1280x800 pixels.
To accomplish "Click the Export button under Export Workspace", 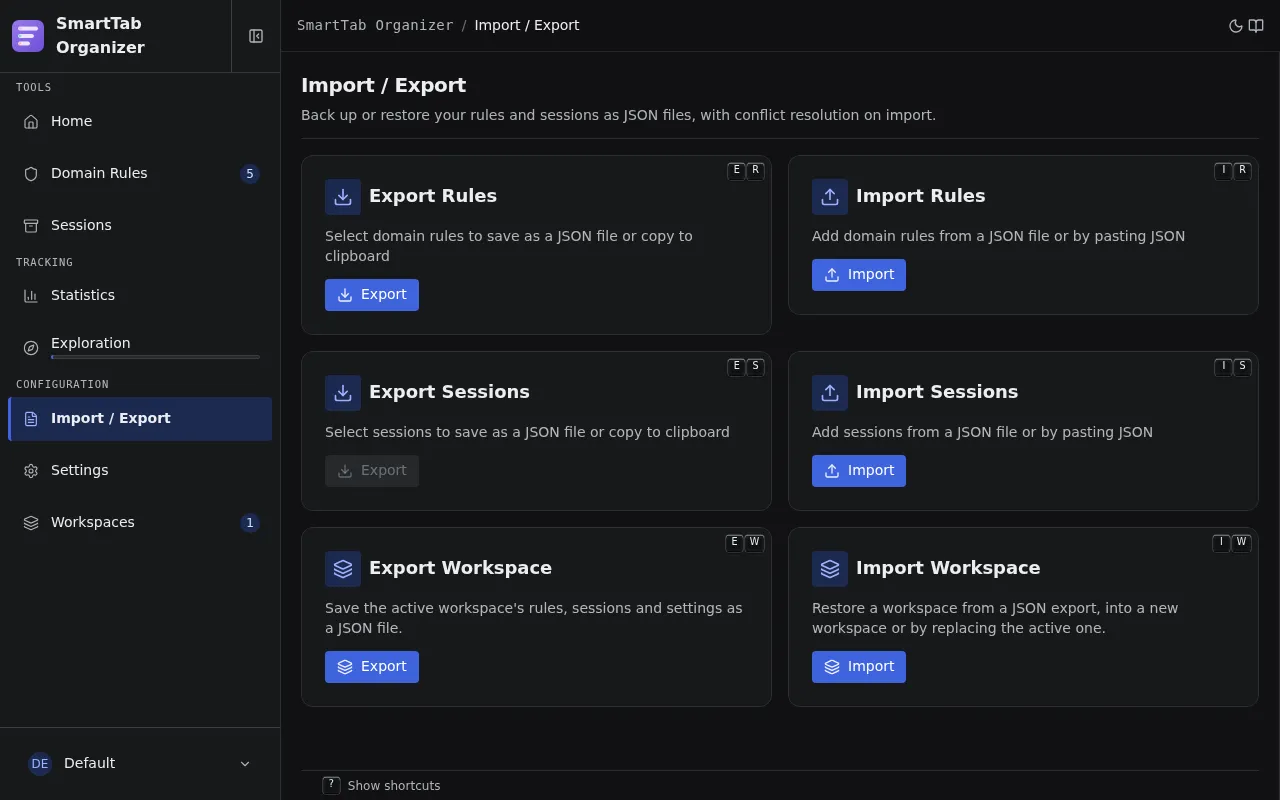I will [x=372, y=667].
